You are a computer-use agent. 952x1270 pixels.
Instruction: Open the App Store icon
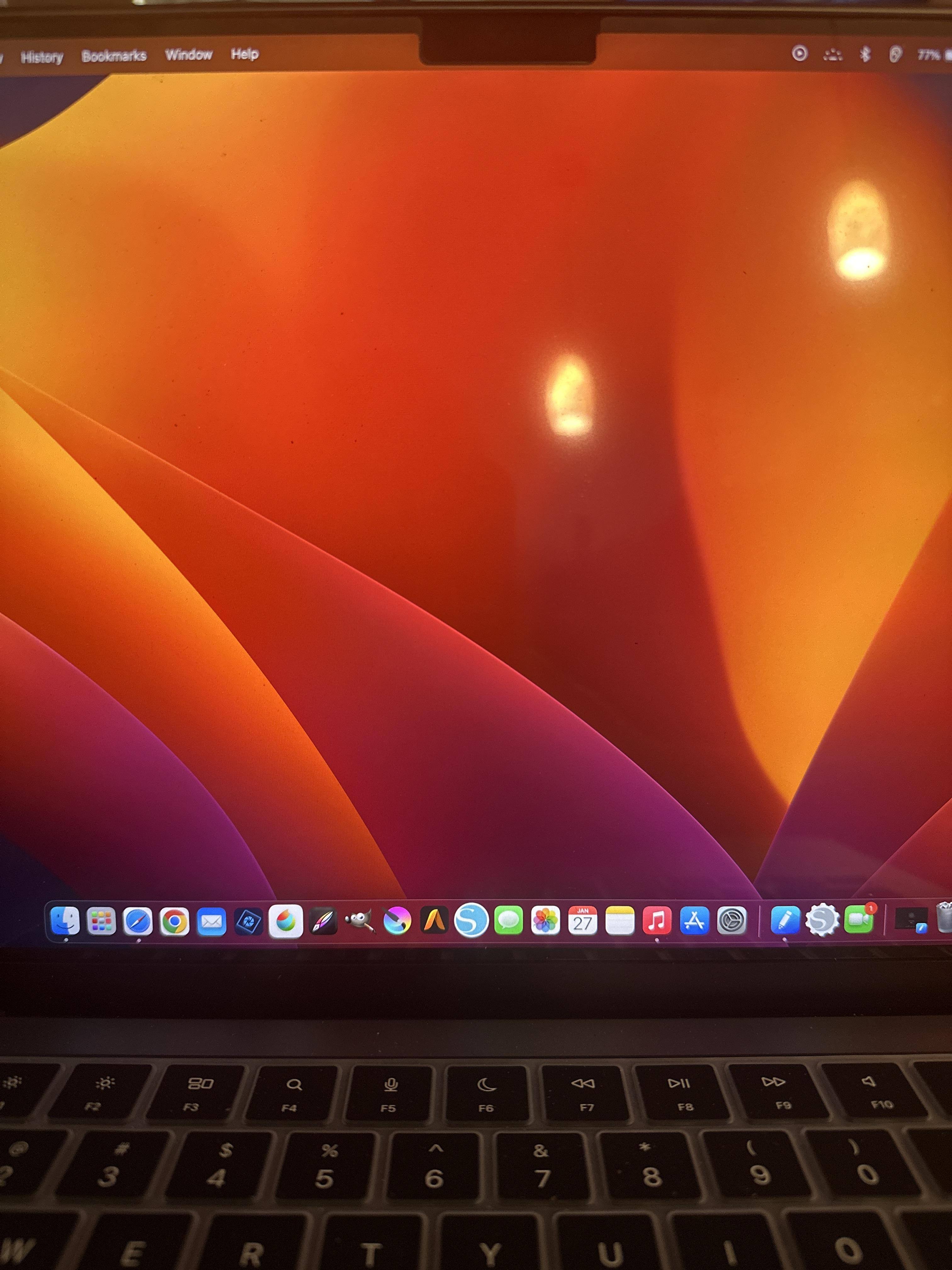pyautogui.click(x=694, y=920)
